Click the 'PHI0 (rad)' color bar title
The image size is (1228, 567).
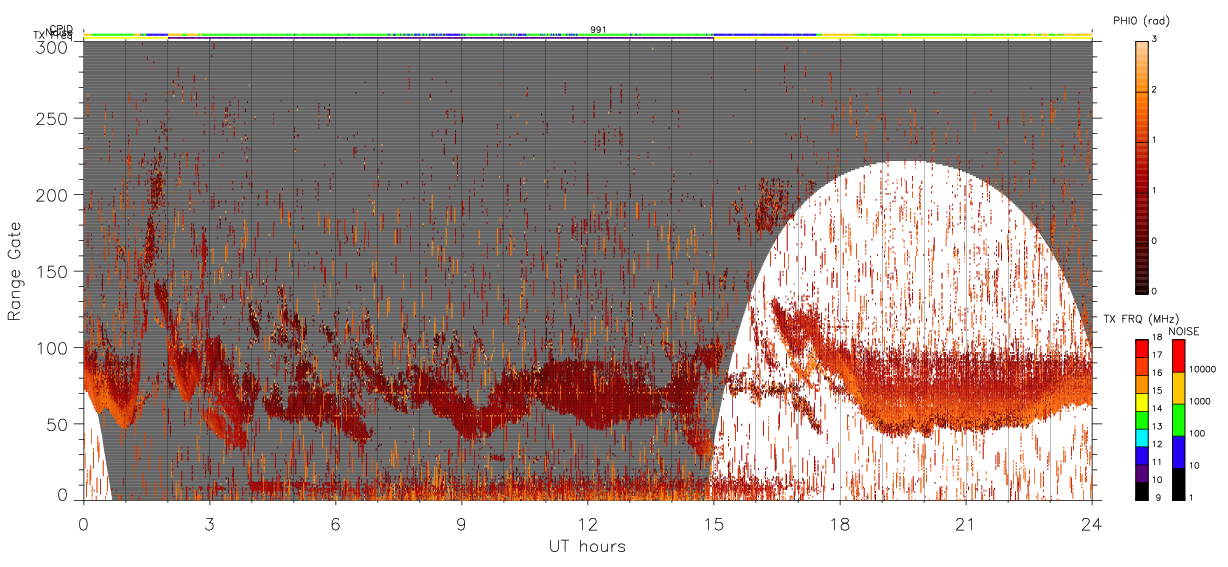point(1141,20)
